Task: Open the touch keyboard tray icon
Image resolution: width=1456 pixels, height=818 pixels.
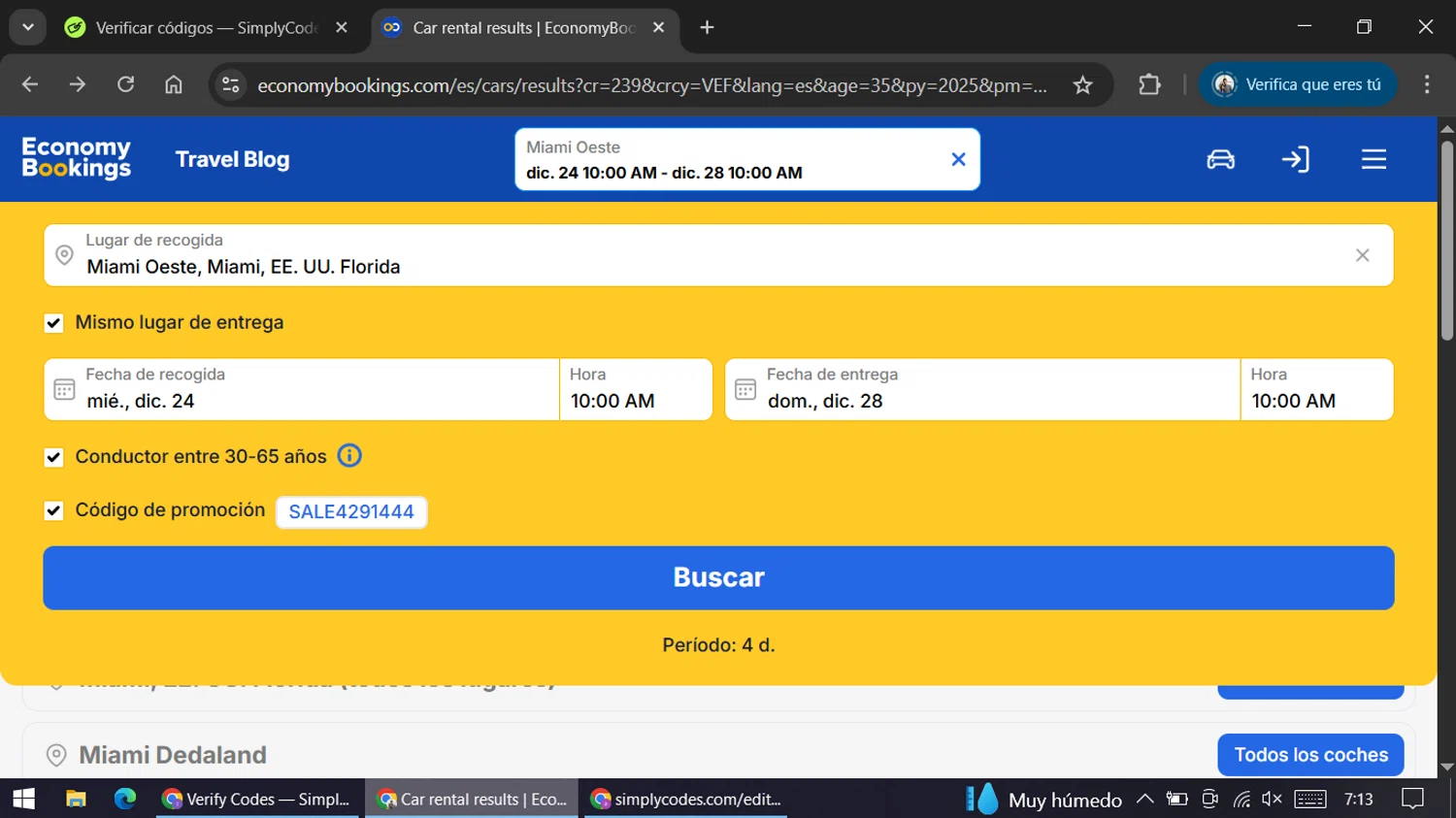Action: pos(1309,799)
